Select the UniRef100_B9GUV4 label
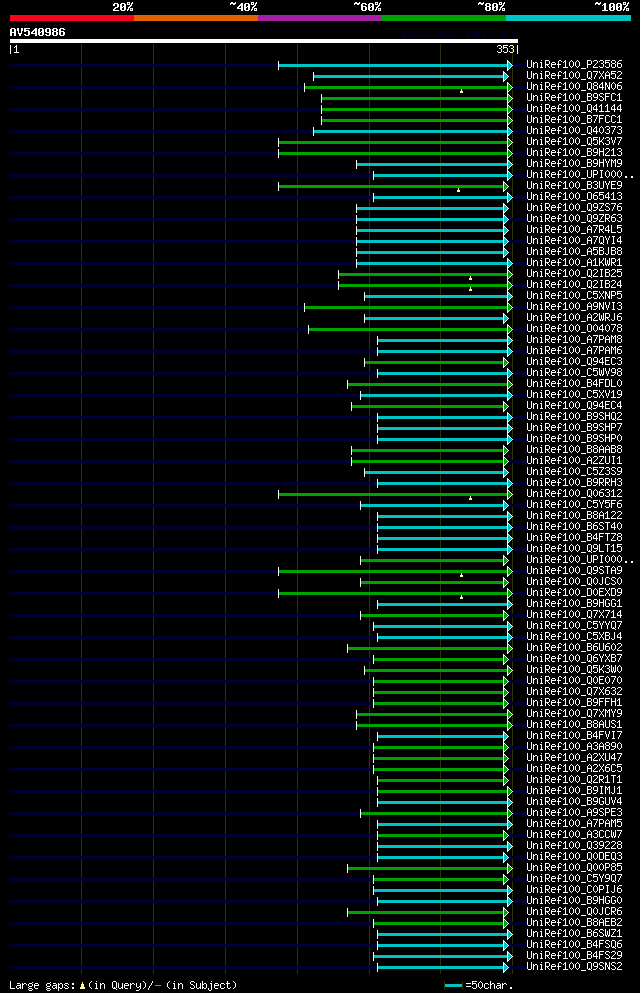The width and height of the screenshot is (640, 993). (574, 802)
